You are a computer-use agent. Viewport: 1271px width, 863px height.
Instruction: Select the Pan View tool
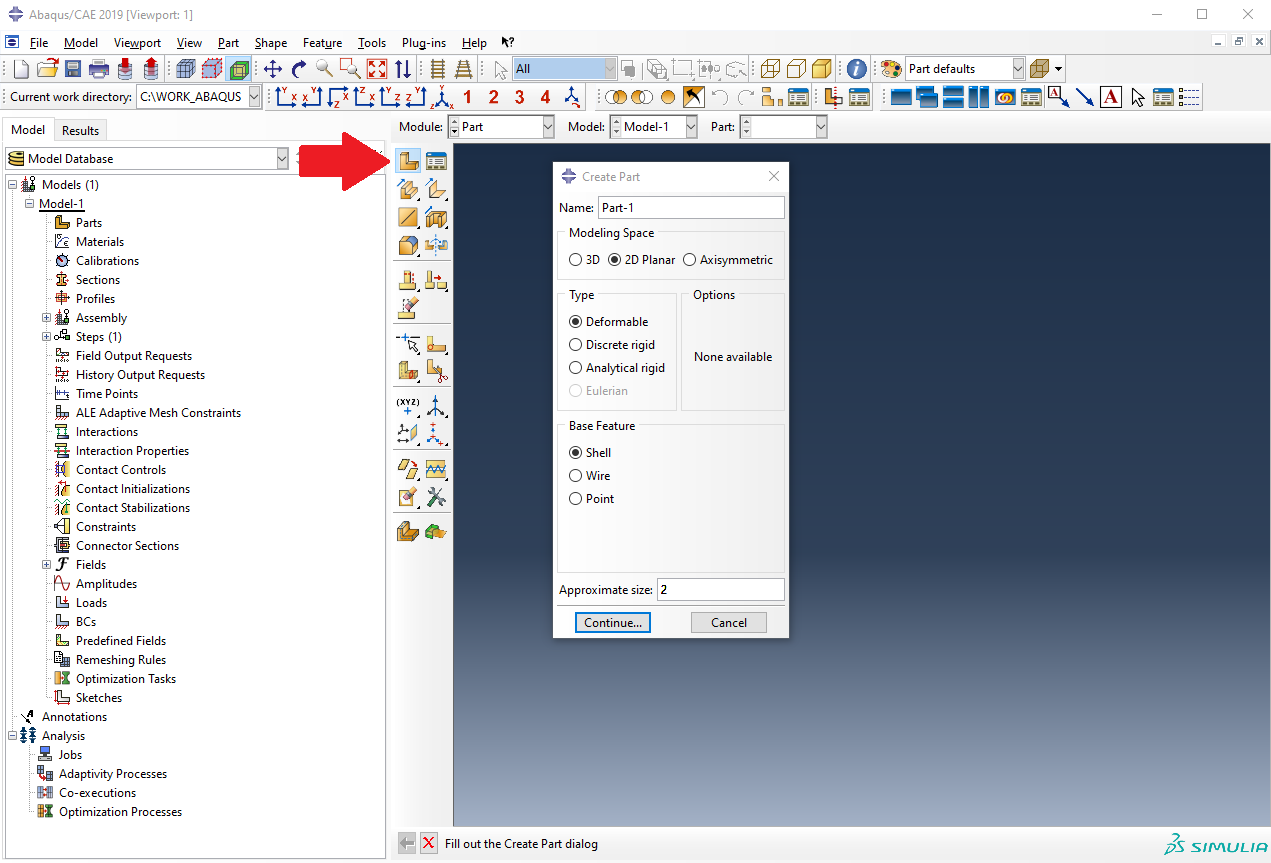click(273, 69)
